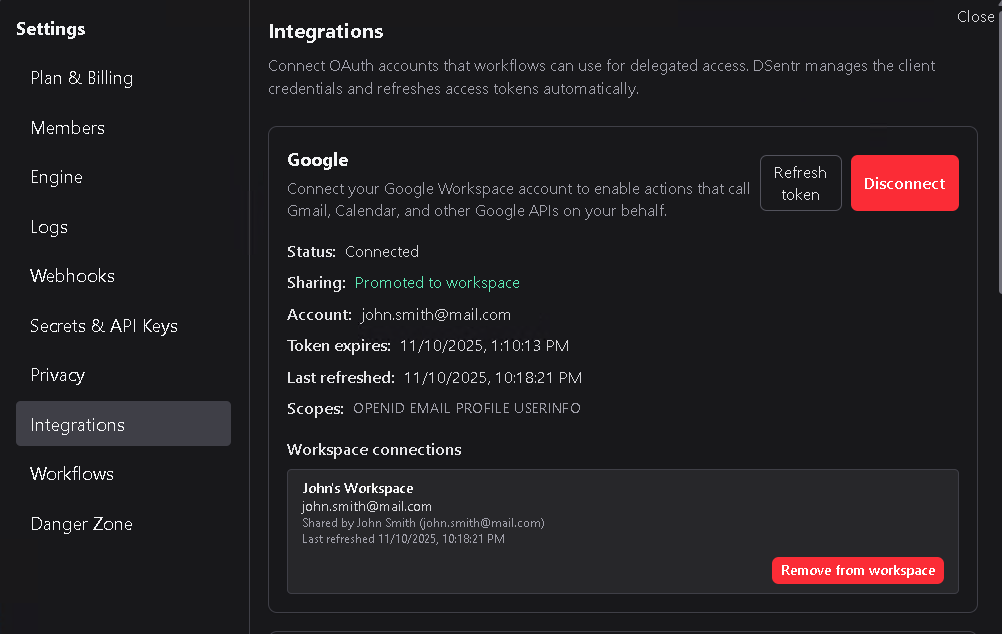Click the Workspace connections subheading
1002x634 pixels.
coord(374,450)
